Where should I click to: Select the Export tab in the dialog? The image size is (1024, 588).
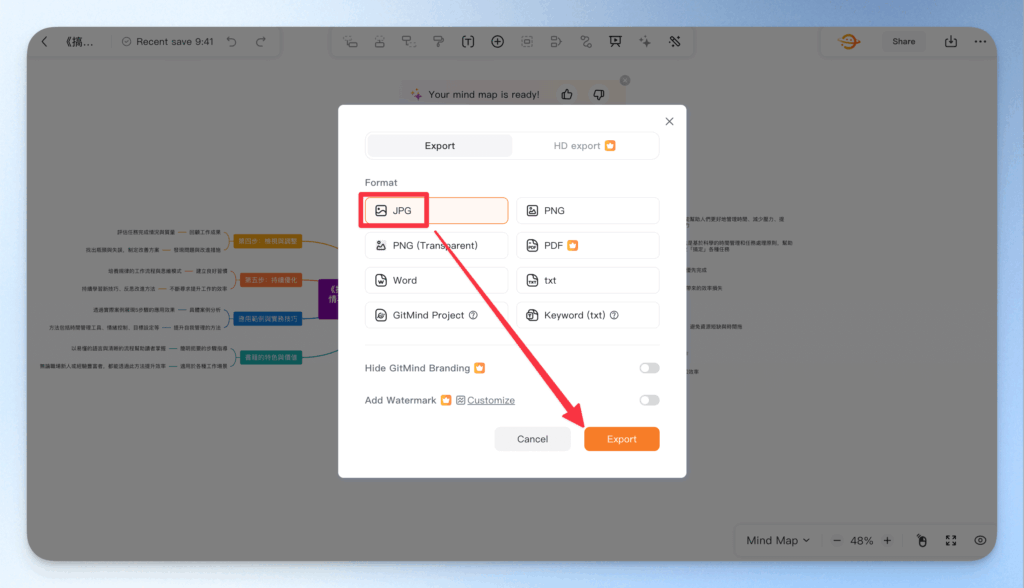click(x=438, y=145)
